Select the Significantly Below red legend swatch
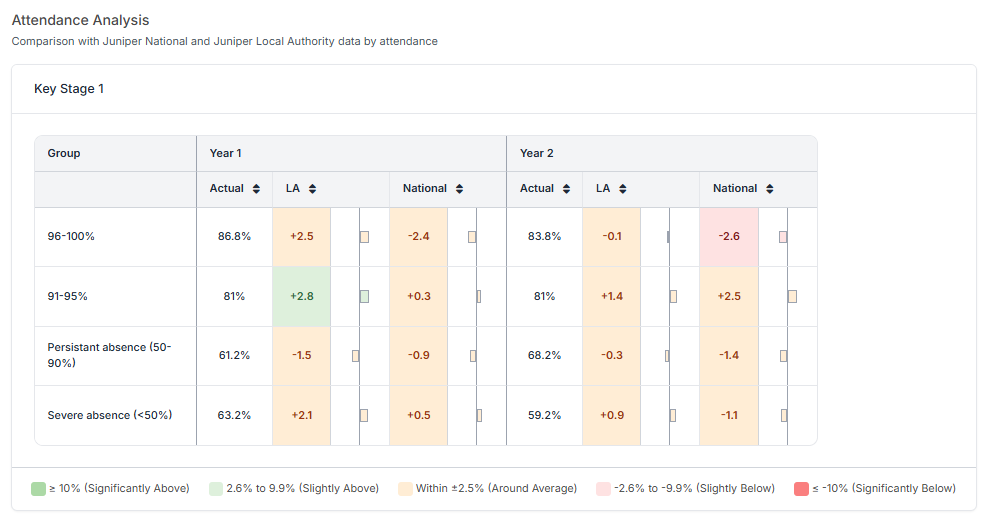Screen dimensions: 987x519 click(x=801, y=489)
